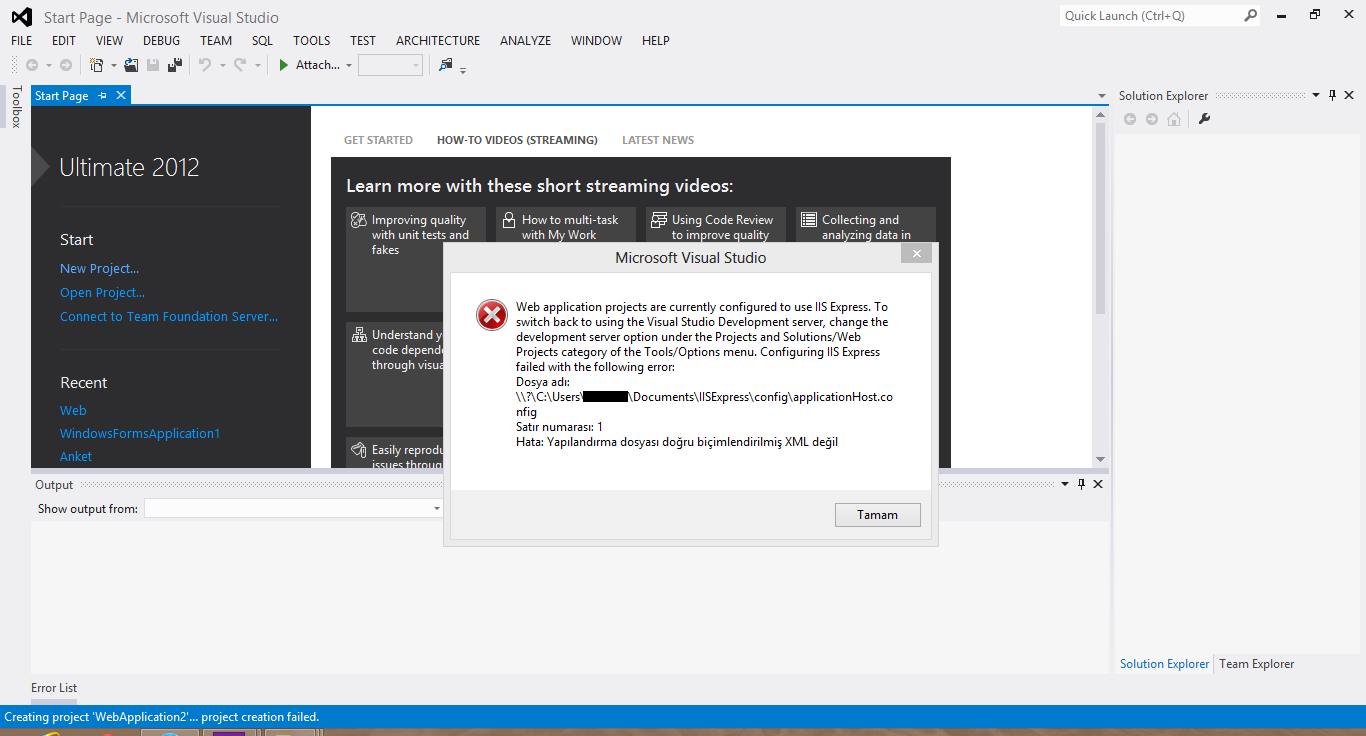Switch to LATEST NEWS tab

point(658,140)
